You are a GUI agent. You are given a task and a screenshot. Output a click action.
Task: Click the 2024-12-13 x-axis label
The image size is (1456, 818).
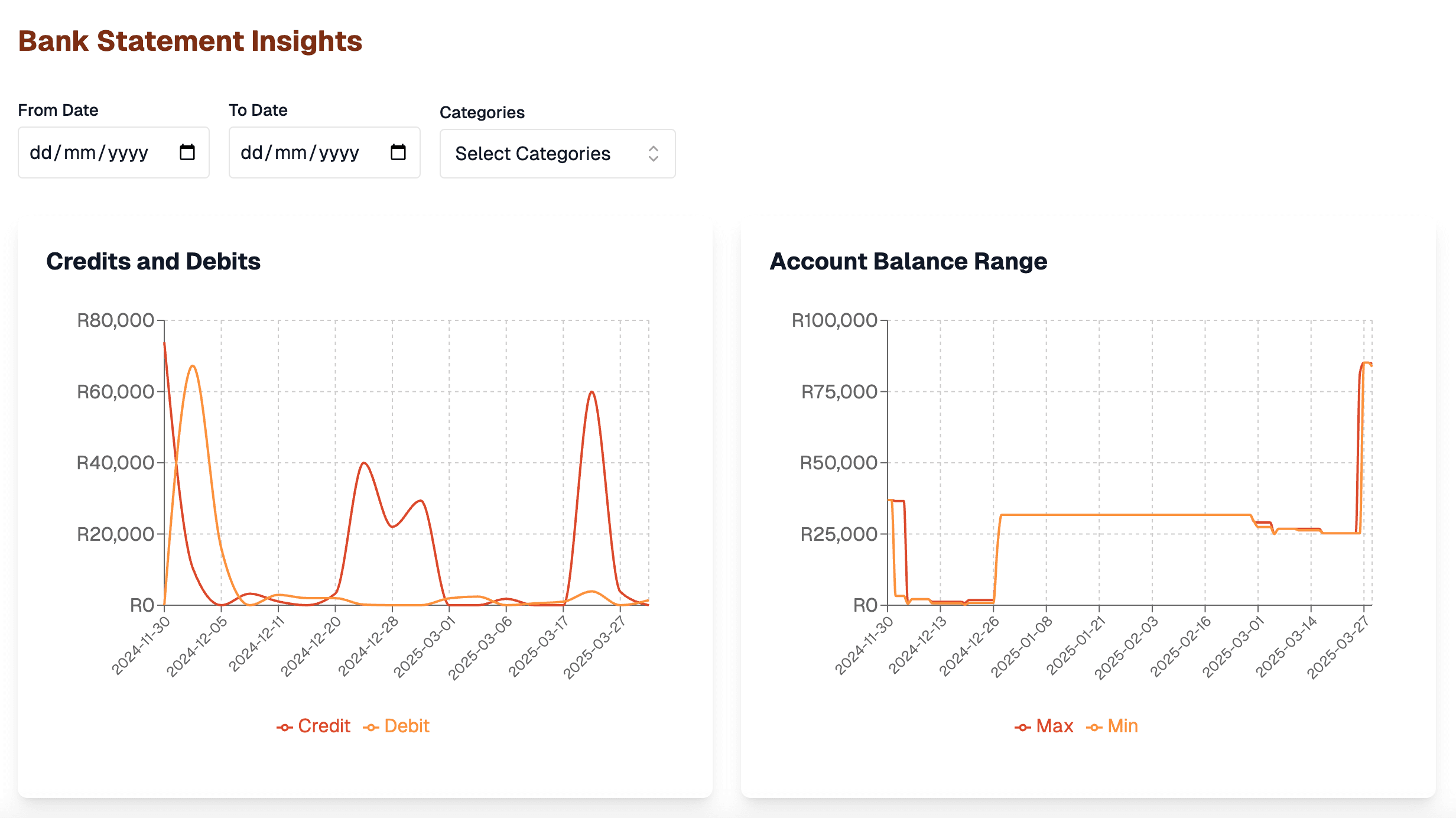[x=918, y=645]
